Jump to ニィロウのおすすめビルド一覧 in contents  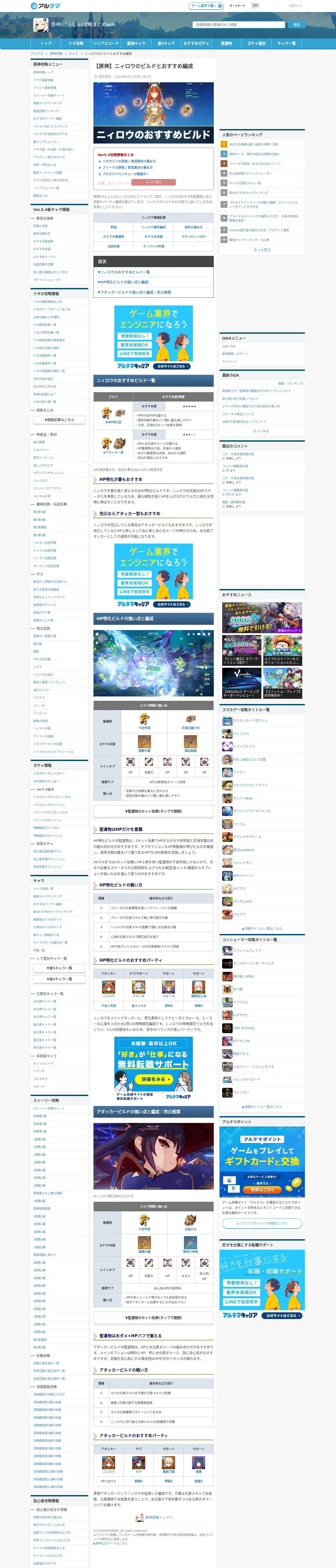point(124,272)
